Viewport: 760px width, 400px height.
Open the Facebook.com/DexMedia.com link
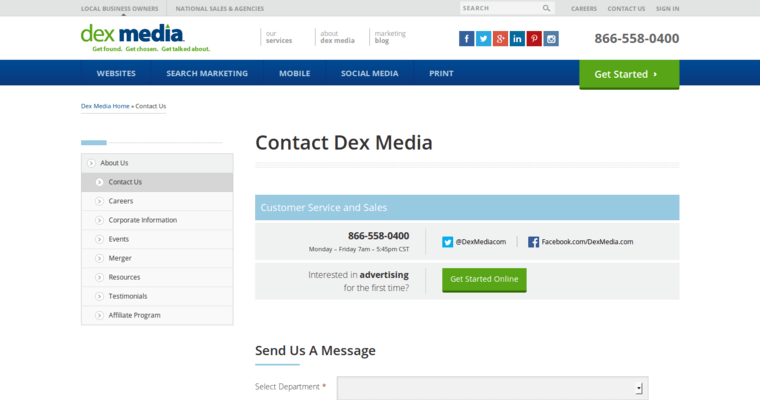pos(587,242)
